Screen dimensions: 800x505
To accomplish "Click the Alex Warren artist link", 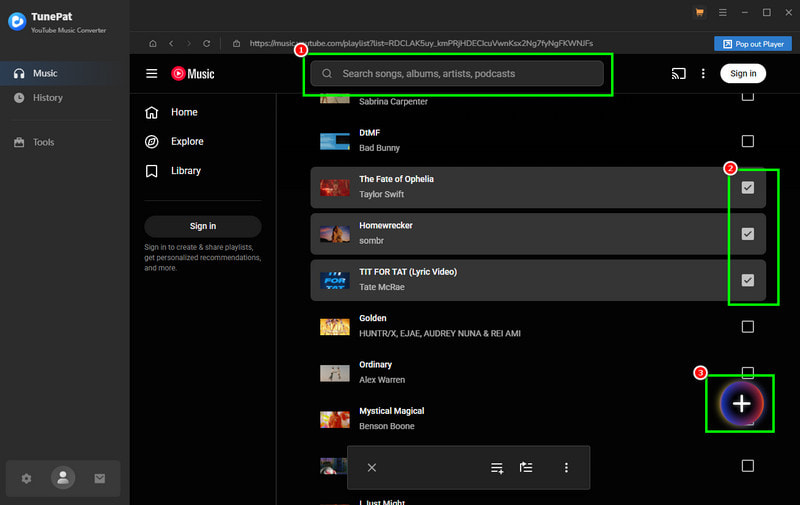I will tap(382, 380).
